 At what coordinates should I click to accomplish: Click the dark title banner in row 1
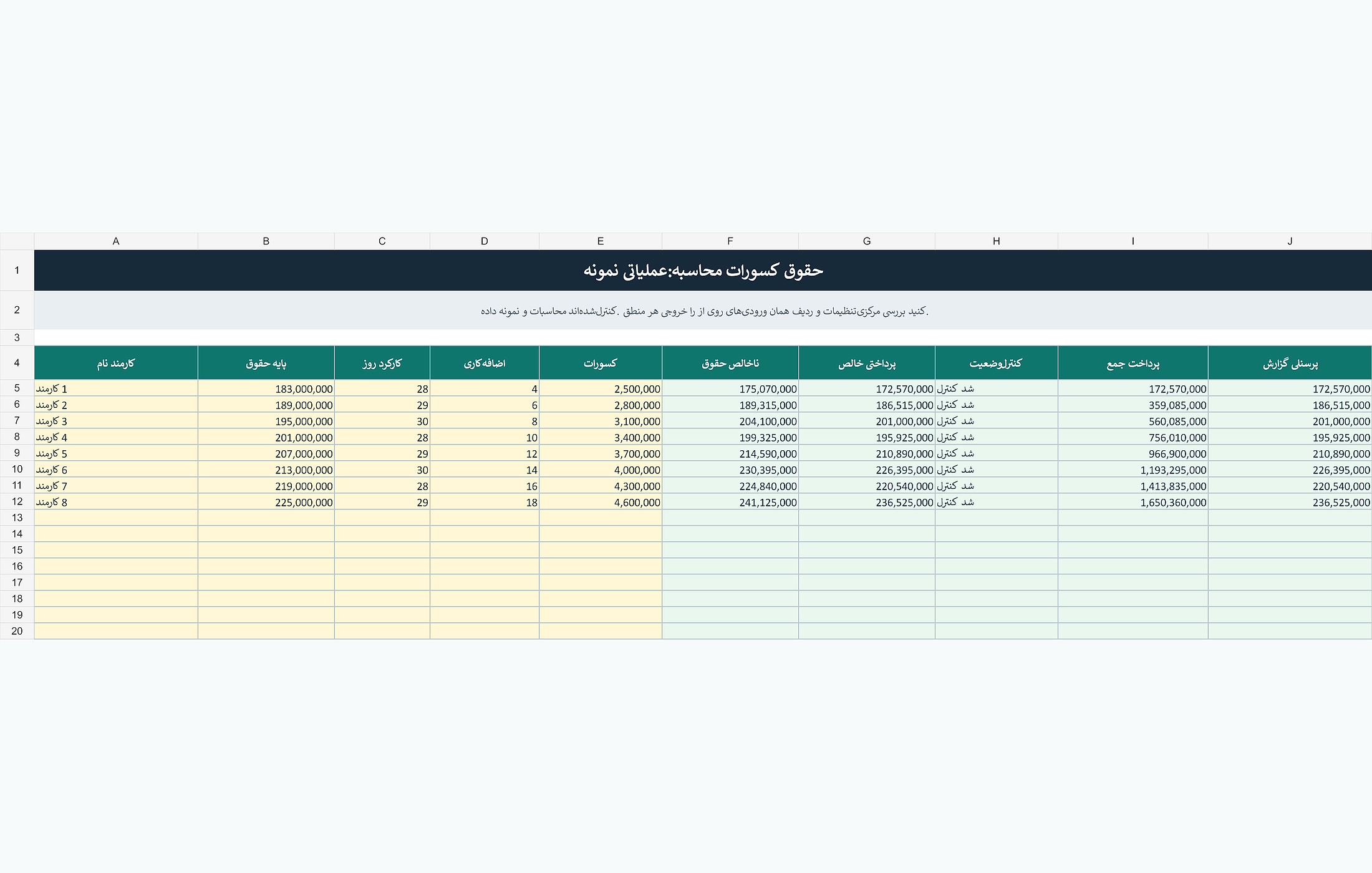click(703, 271)
